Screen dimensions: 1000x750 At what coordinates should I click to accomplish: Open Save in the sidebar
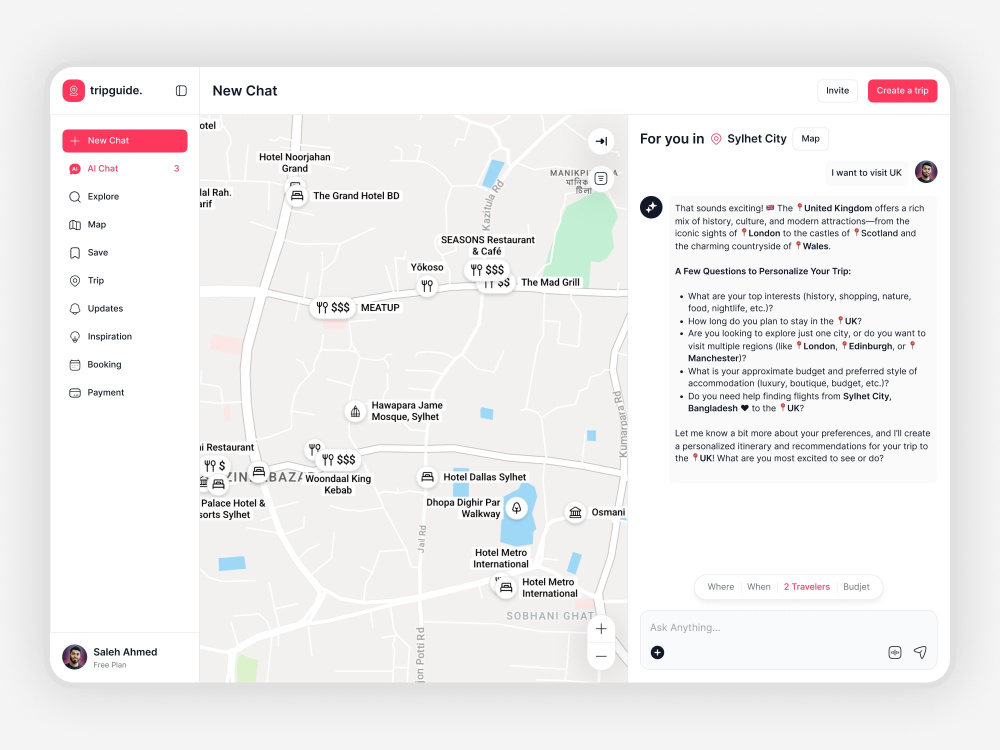pos(125,253)
